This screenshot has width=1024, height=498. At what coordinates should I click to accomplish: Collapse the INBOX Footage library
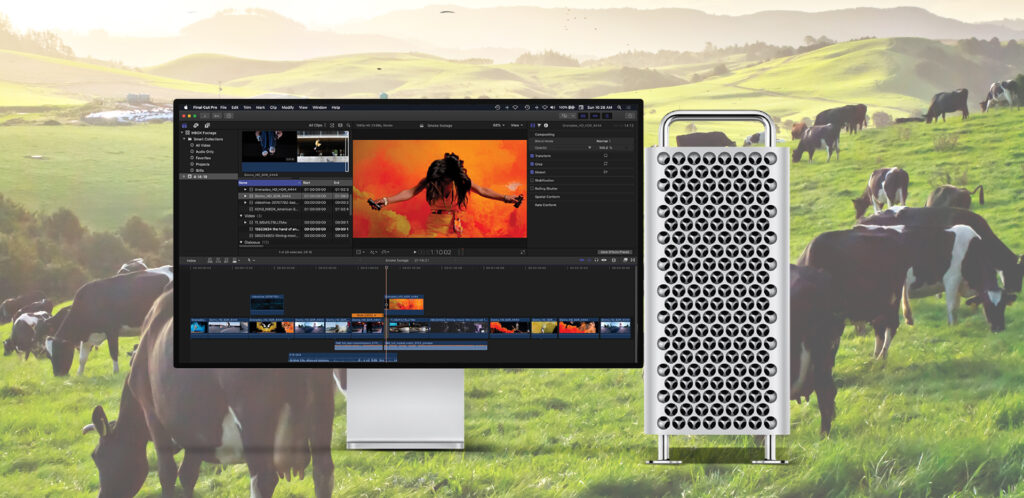coord(182,133)
